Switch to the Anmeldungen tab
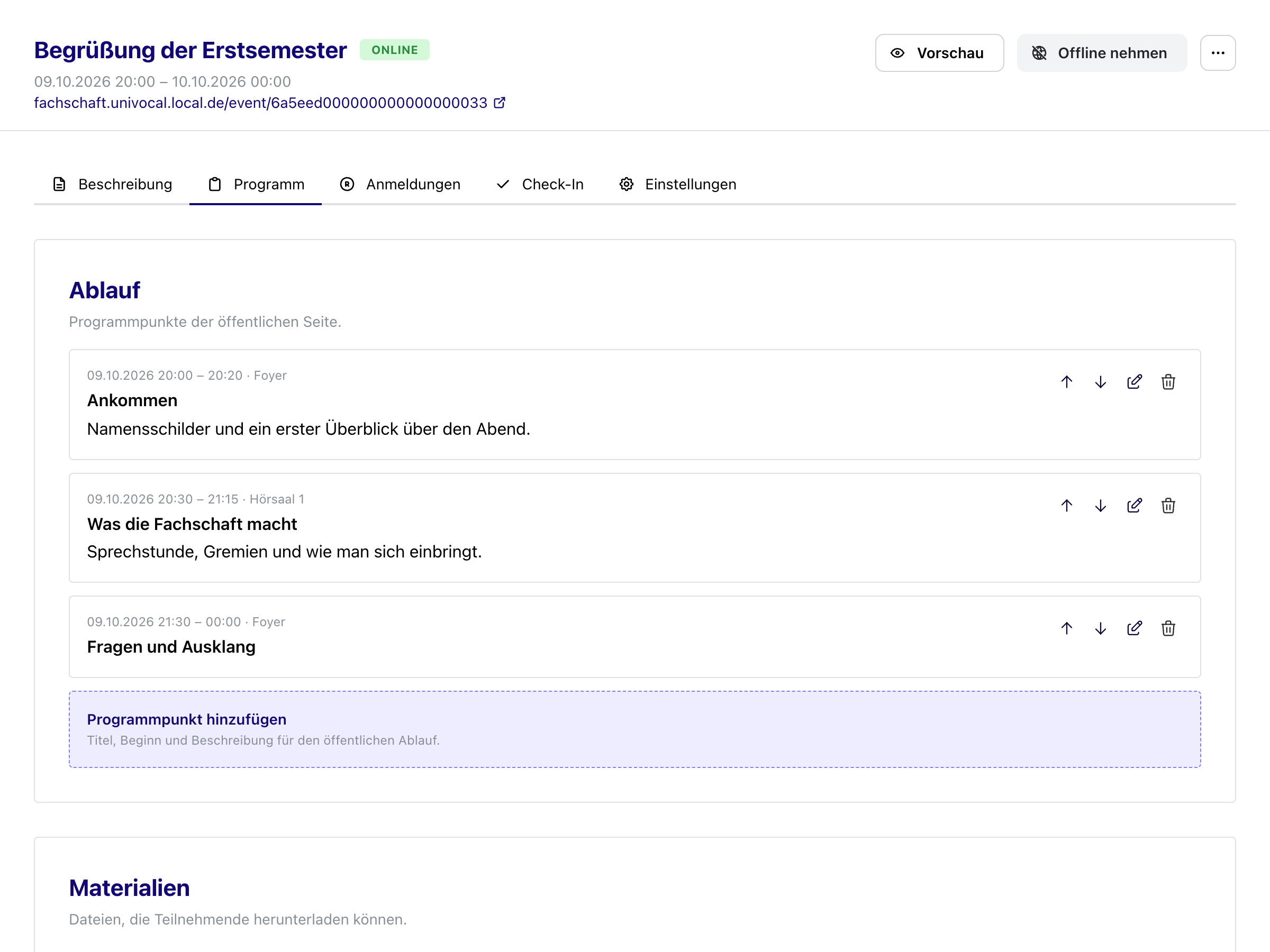 click(x=400, y=184)
